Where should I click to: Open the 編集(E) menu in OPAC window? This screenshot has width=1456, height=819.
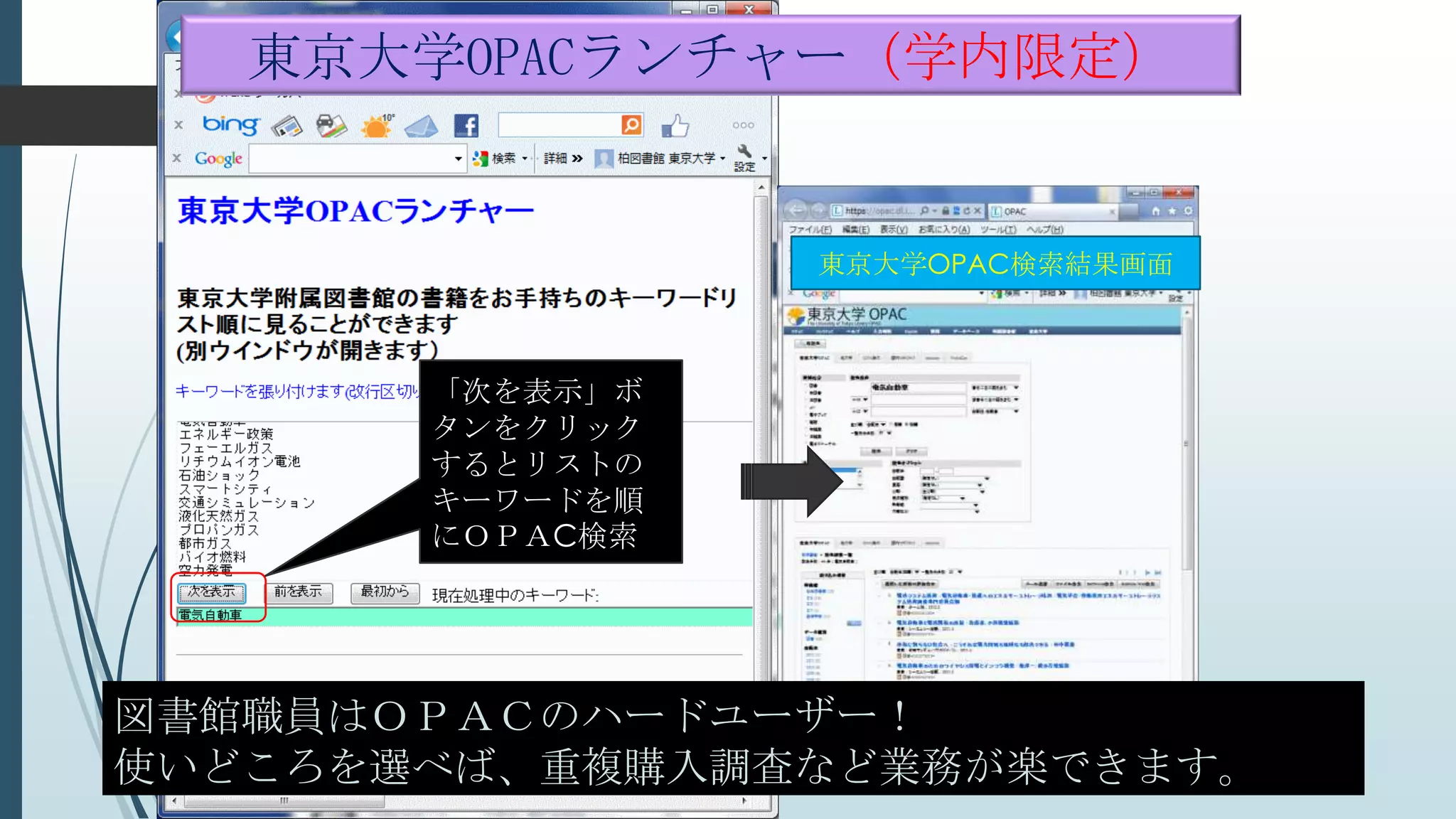tap(856, 230)
